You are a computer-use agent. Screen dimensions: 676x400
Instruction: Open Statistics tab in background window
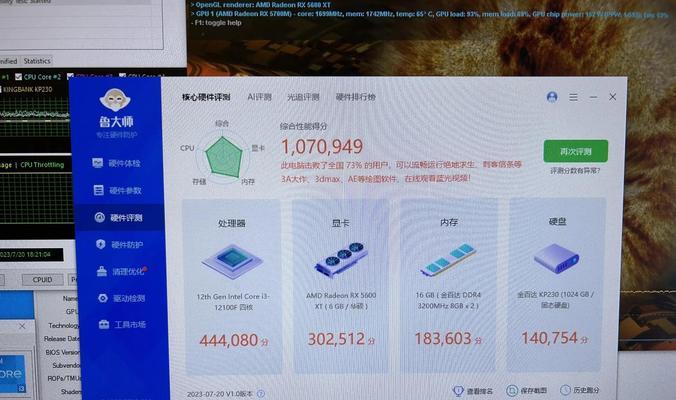pos(37,61)
